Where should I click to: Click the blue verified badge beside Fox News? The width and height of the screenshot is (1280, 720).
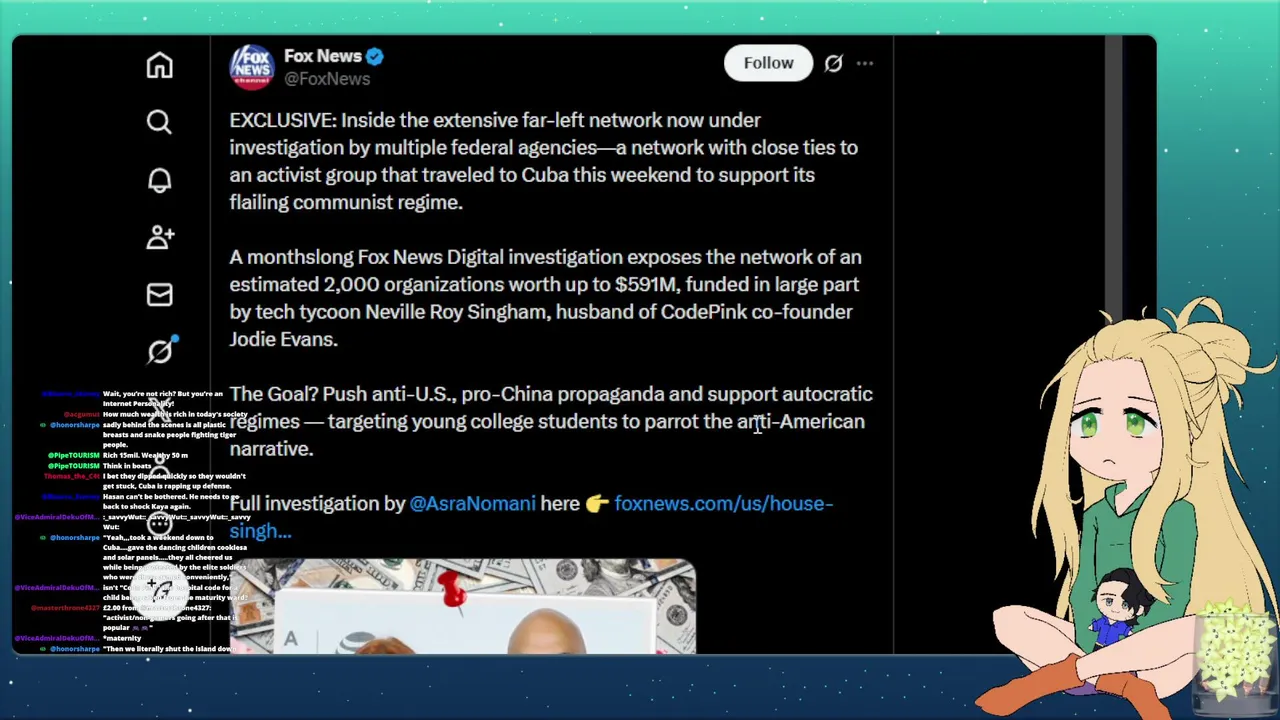(x=375, y=57)
